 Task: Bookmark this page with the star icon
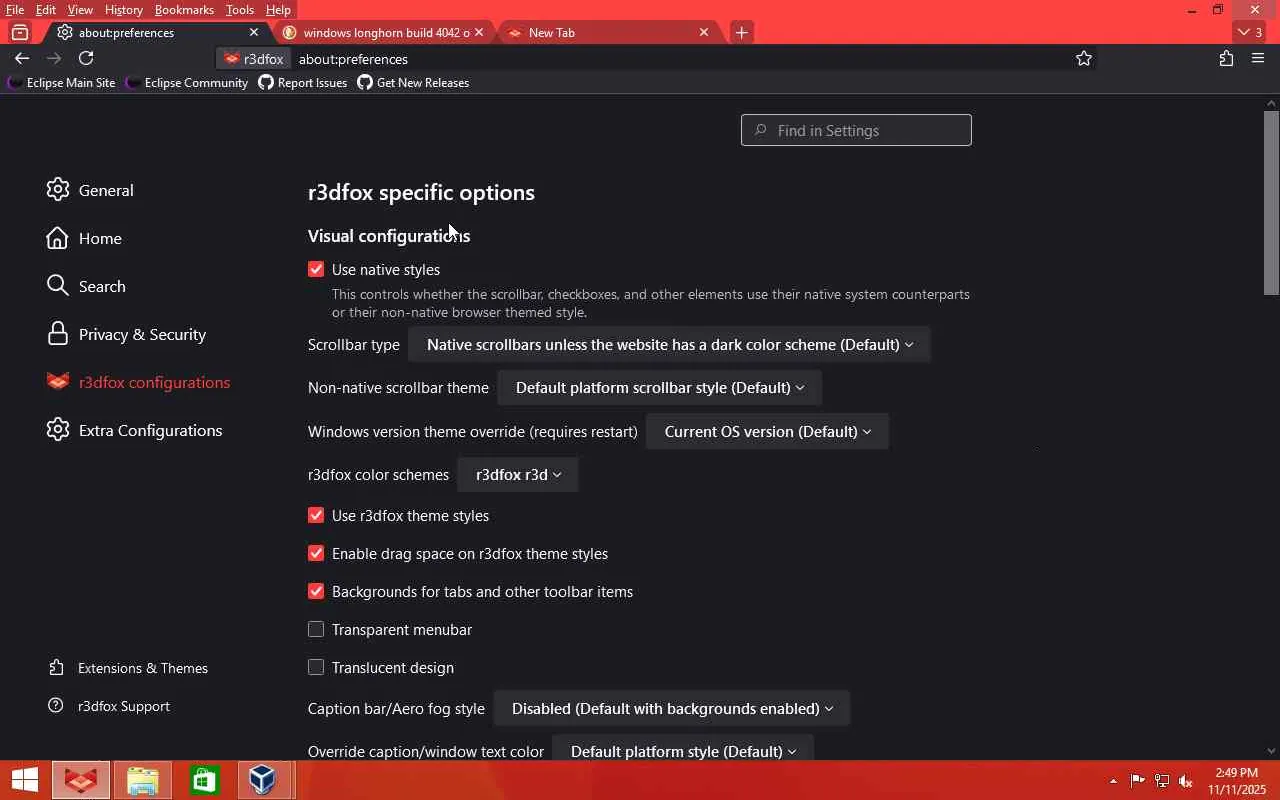pyautogui.click(x=1084, y=59)
